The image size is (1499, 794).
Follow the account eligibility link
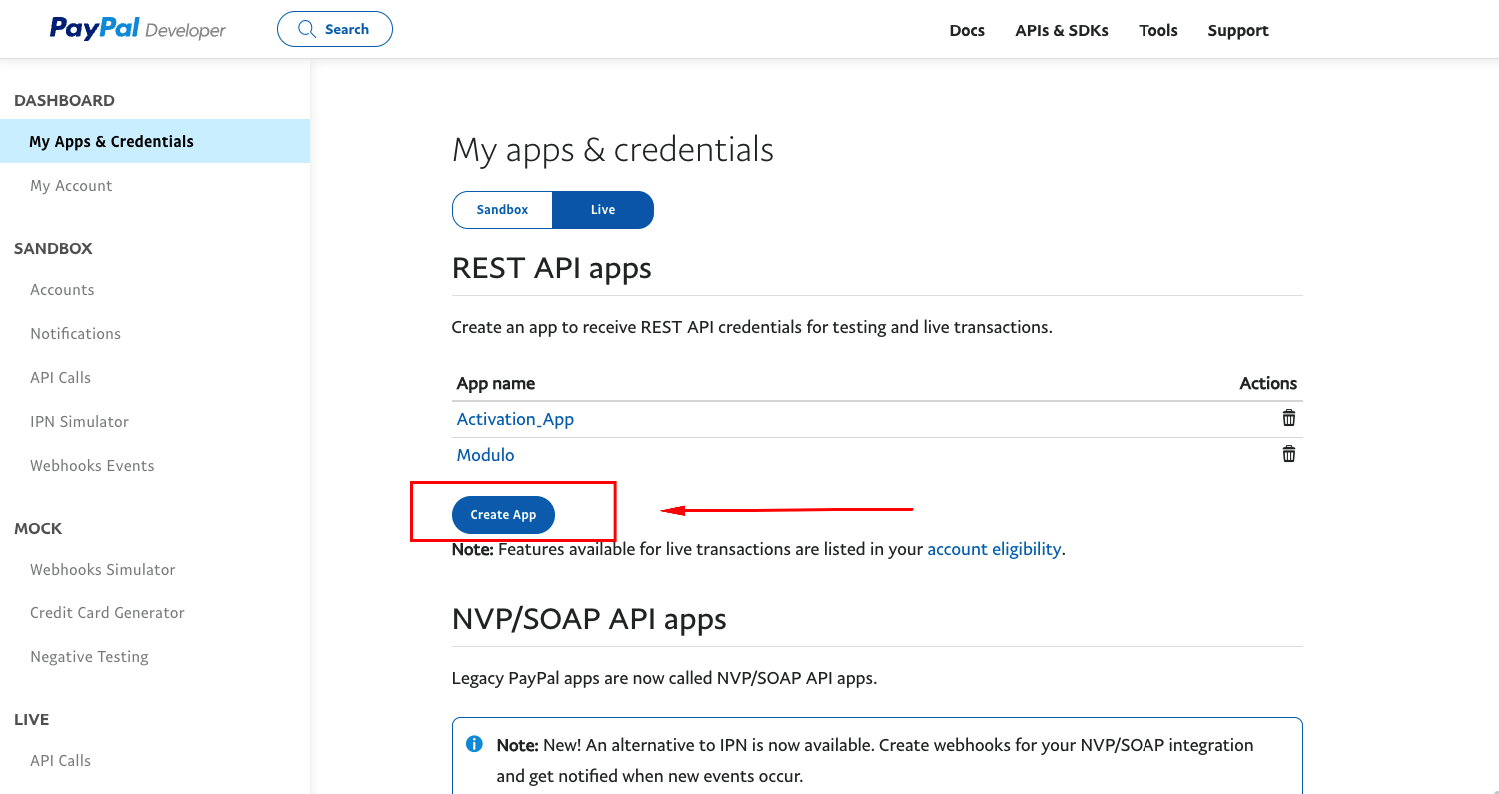click(x=994, y=549)
